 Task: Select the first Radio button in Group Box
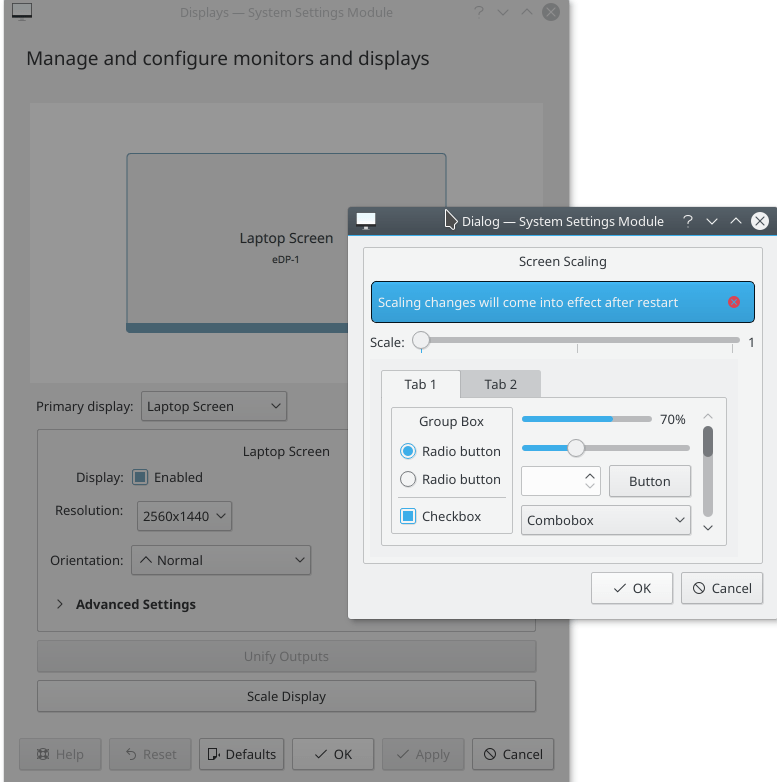pyautogui.click(x=408, y=451)
